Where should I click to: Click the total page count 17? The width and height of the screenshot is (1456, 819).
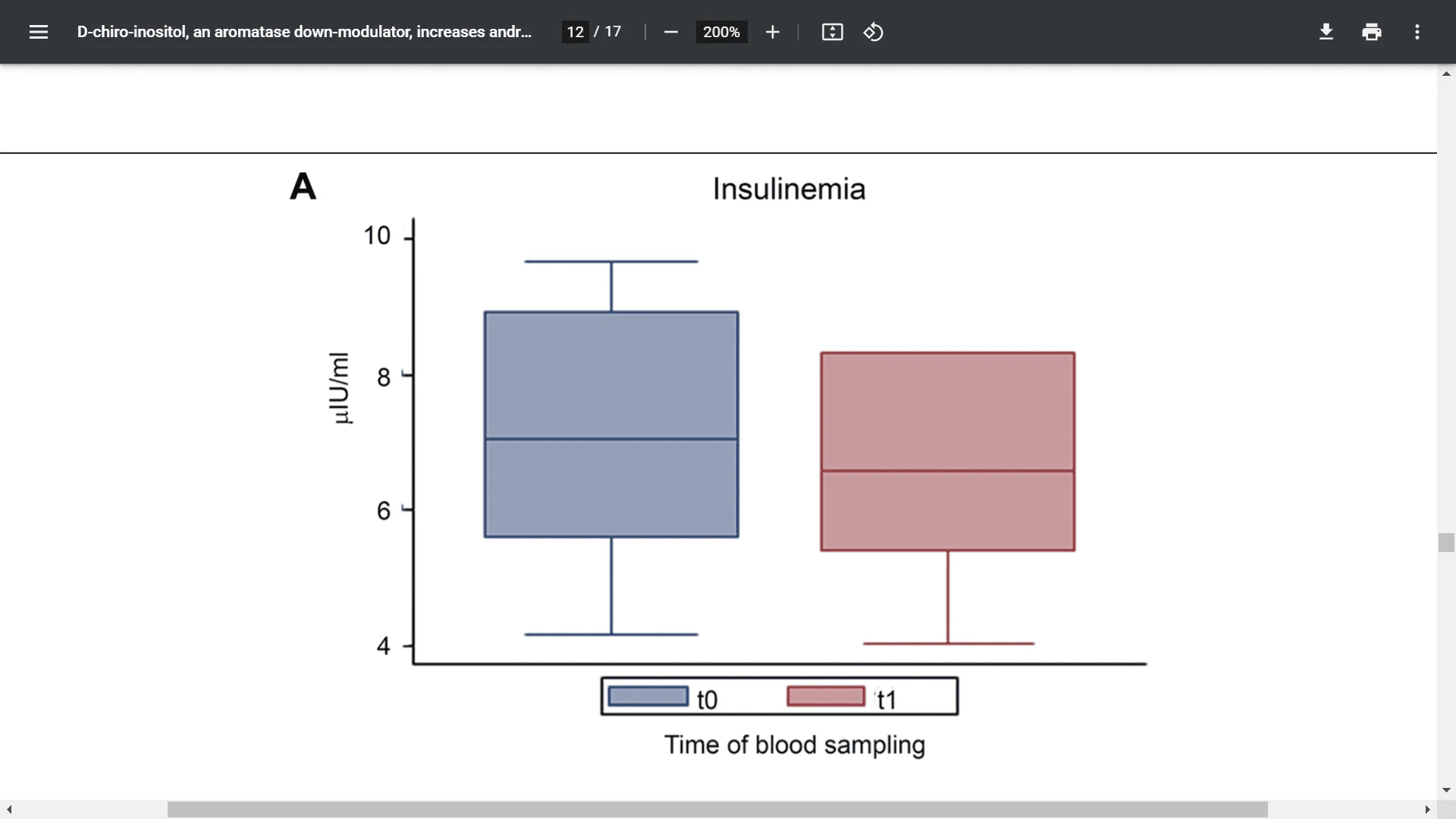point(613,32)
